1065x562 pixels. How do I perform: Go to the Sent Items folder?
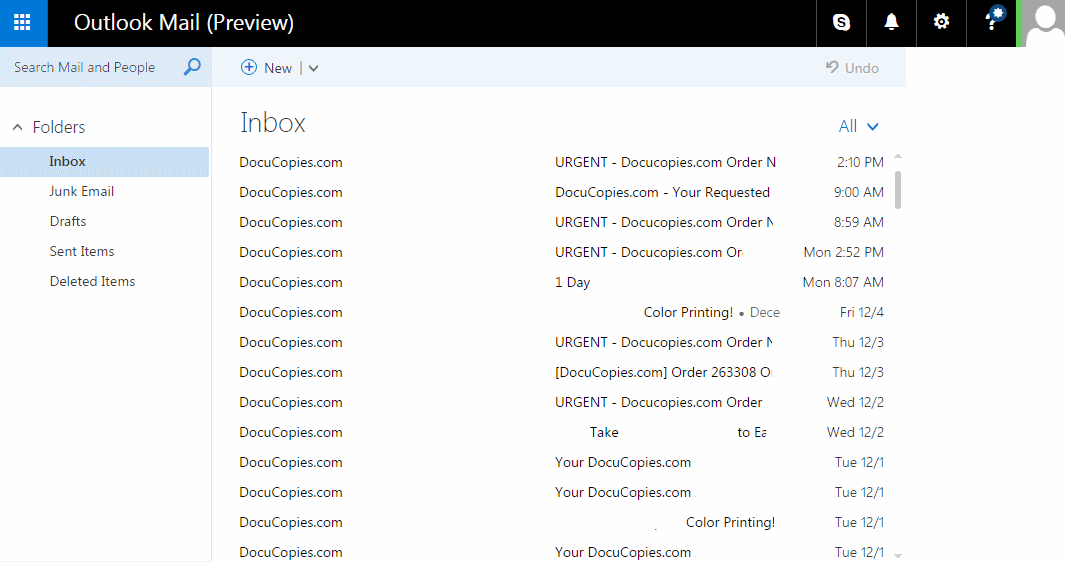82,251
